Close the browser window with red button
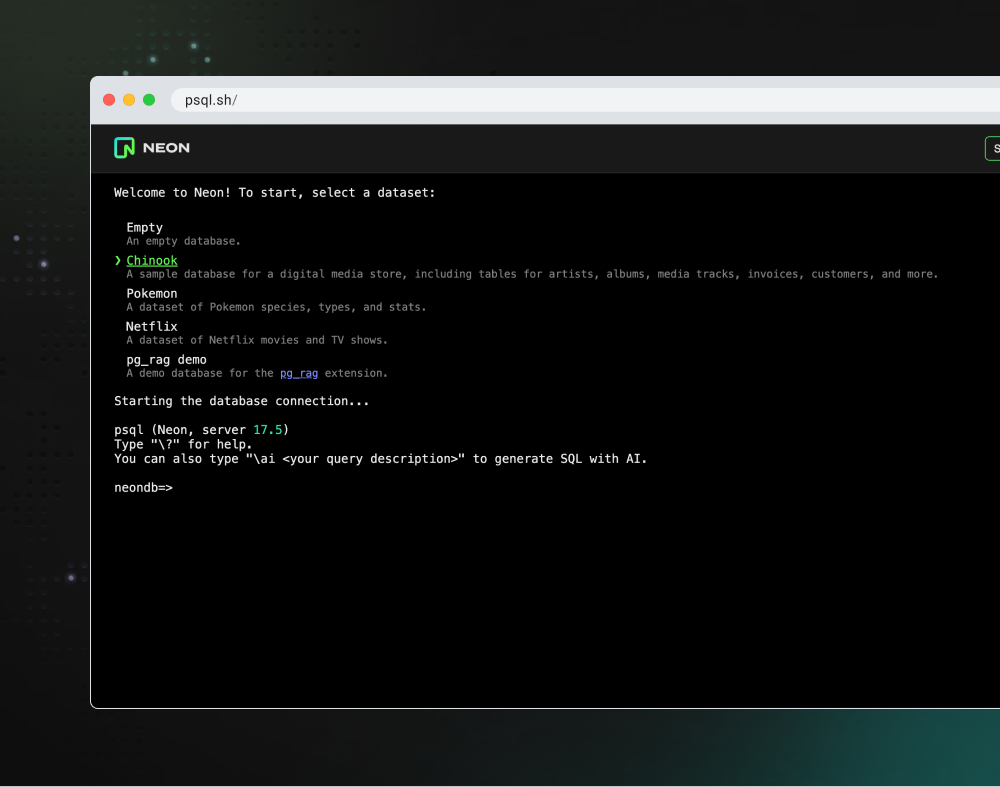Screen dimensions: 1000x787 [x=109, y=100]
